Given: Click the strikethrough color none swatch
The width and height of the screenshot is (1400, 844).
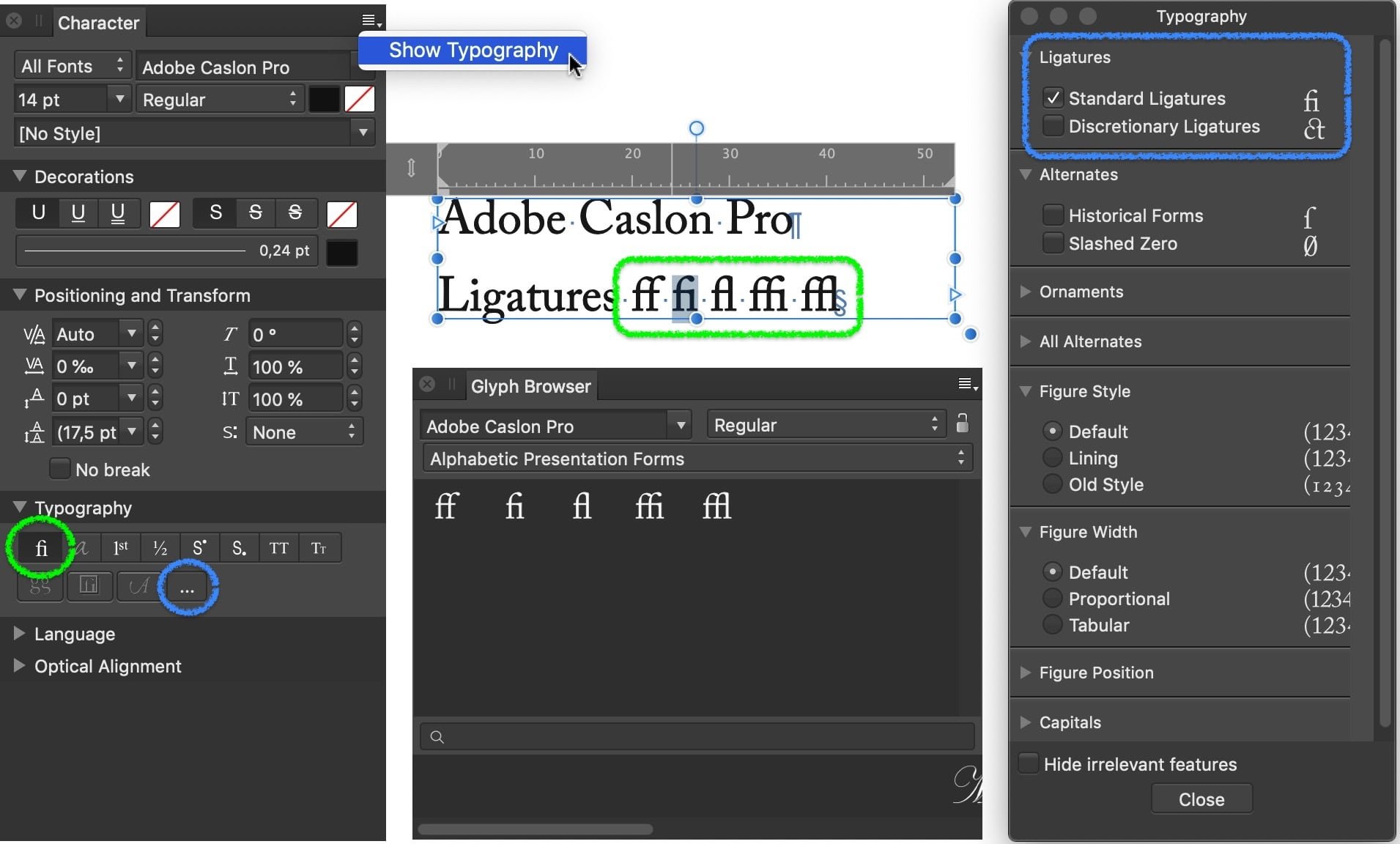Looking at the screenshot, I should (x=341, y=214).
